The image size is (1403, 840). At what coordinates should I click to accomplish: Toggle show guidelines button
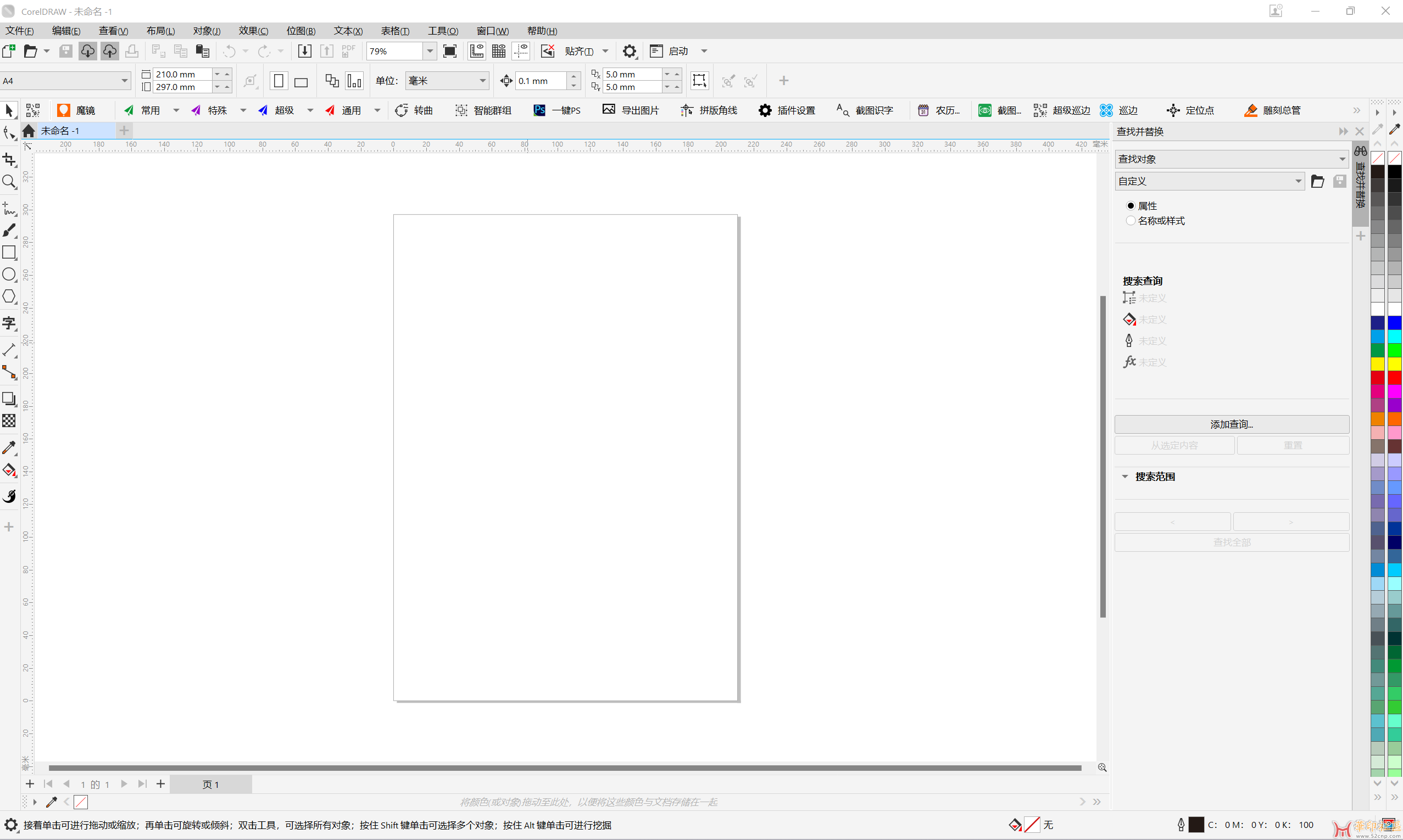coord(521,51)
